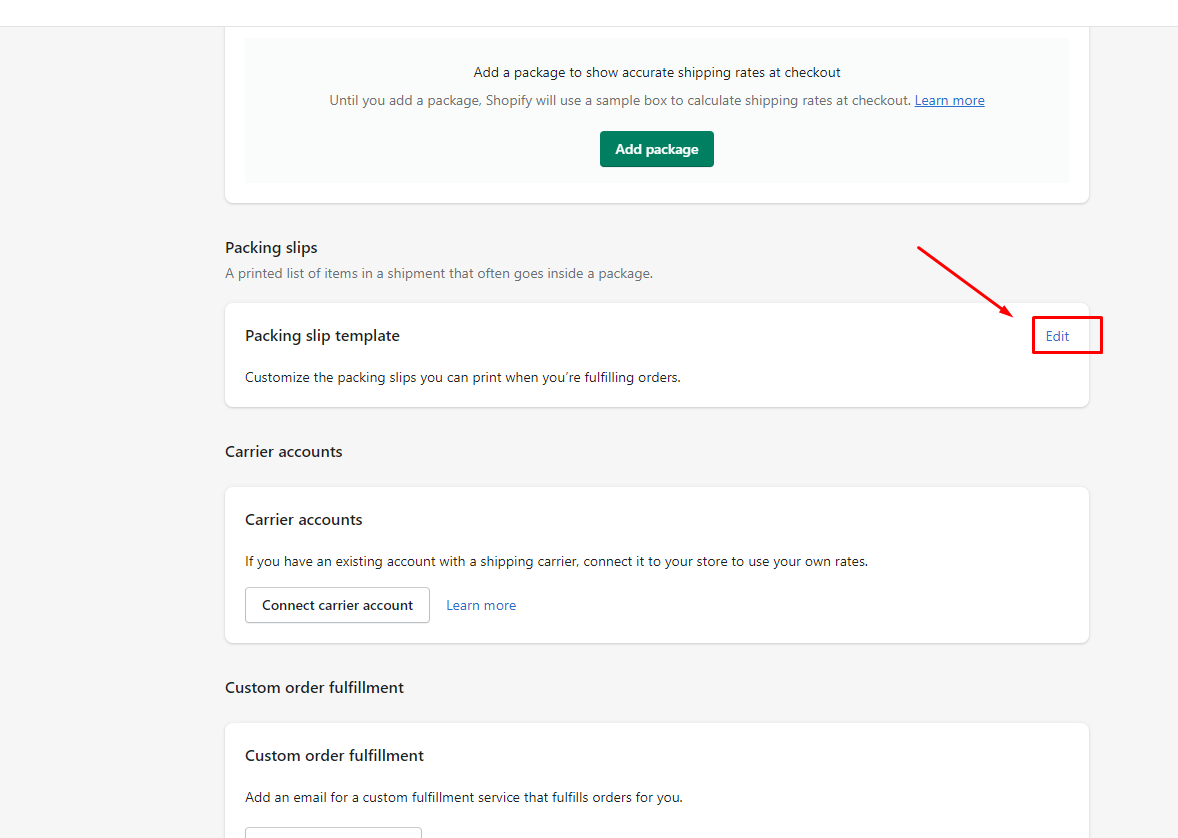Click the Packing slips section heading
This screenshot has height=838, width=1178.
pyautogui.click(x=271, y=247)
